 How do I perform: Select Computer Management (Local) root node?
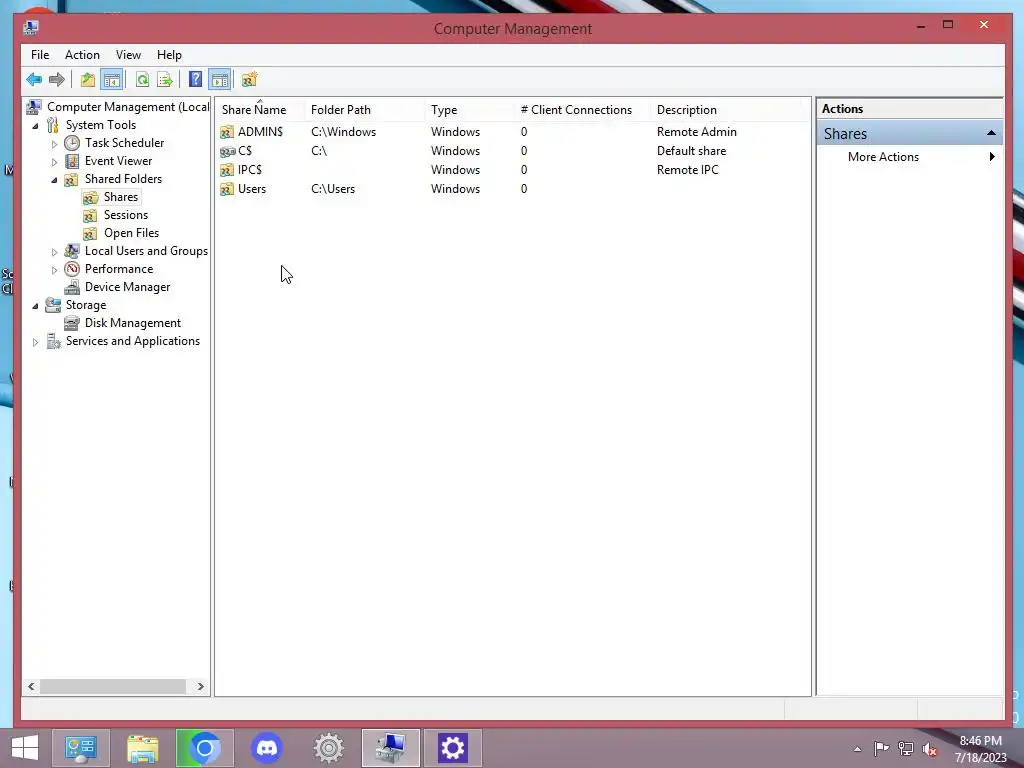tap(128, 107)
